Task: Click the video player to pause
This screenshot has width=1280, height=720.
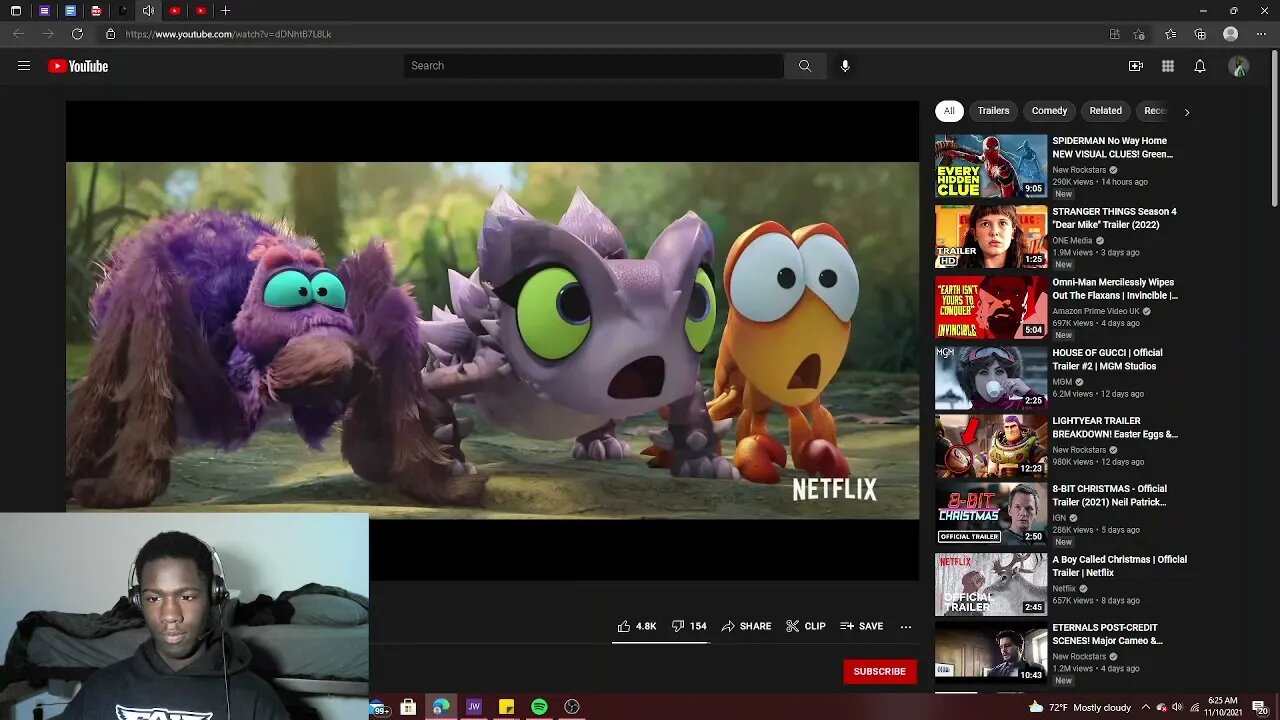Action: click(x=492, y=340)
